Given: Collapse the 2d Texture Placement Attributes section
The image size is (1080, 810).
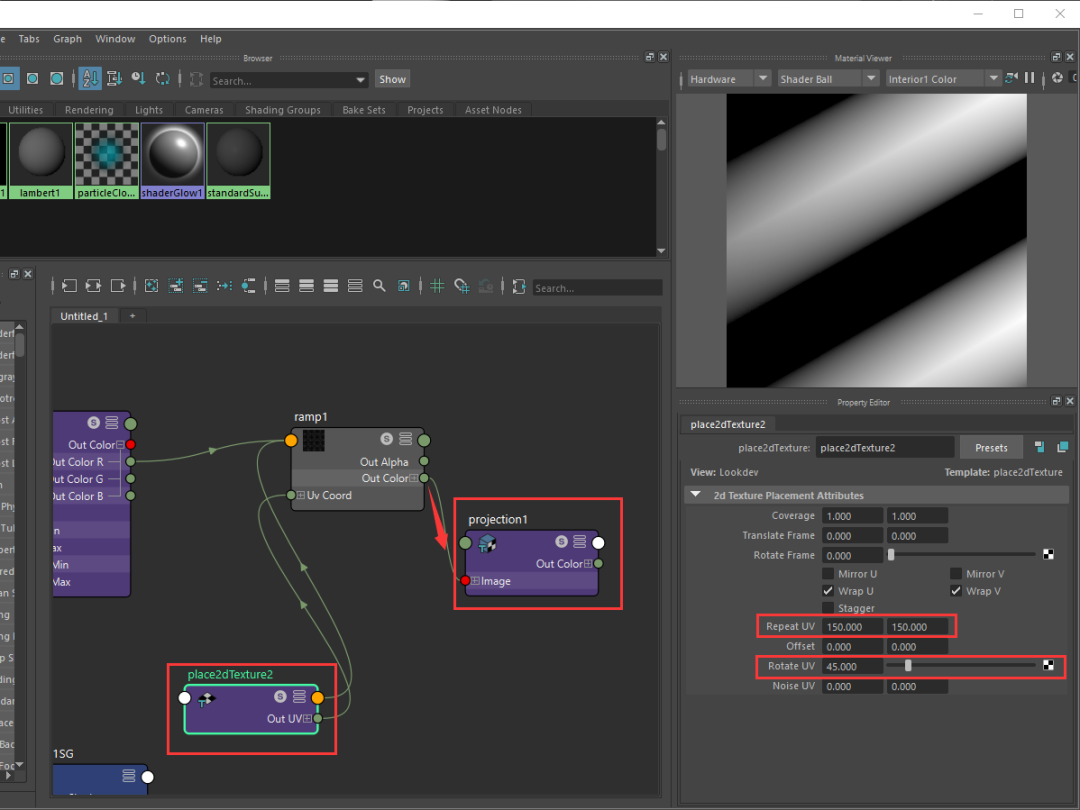Looking at the screenshot, I should pyautogui.click(x=696, y=495).
